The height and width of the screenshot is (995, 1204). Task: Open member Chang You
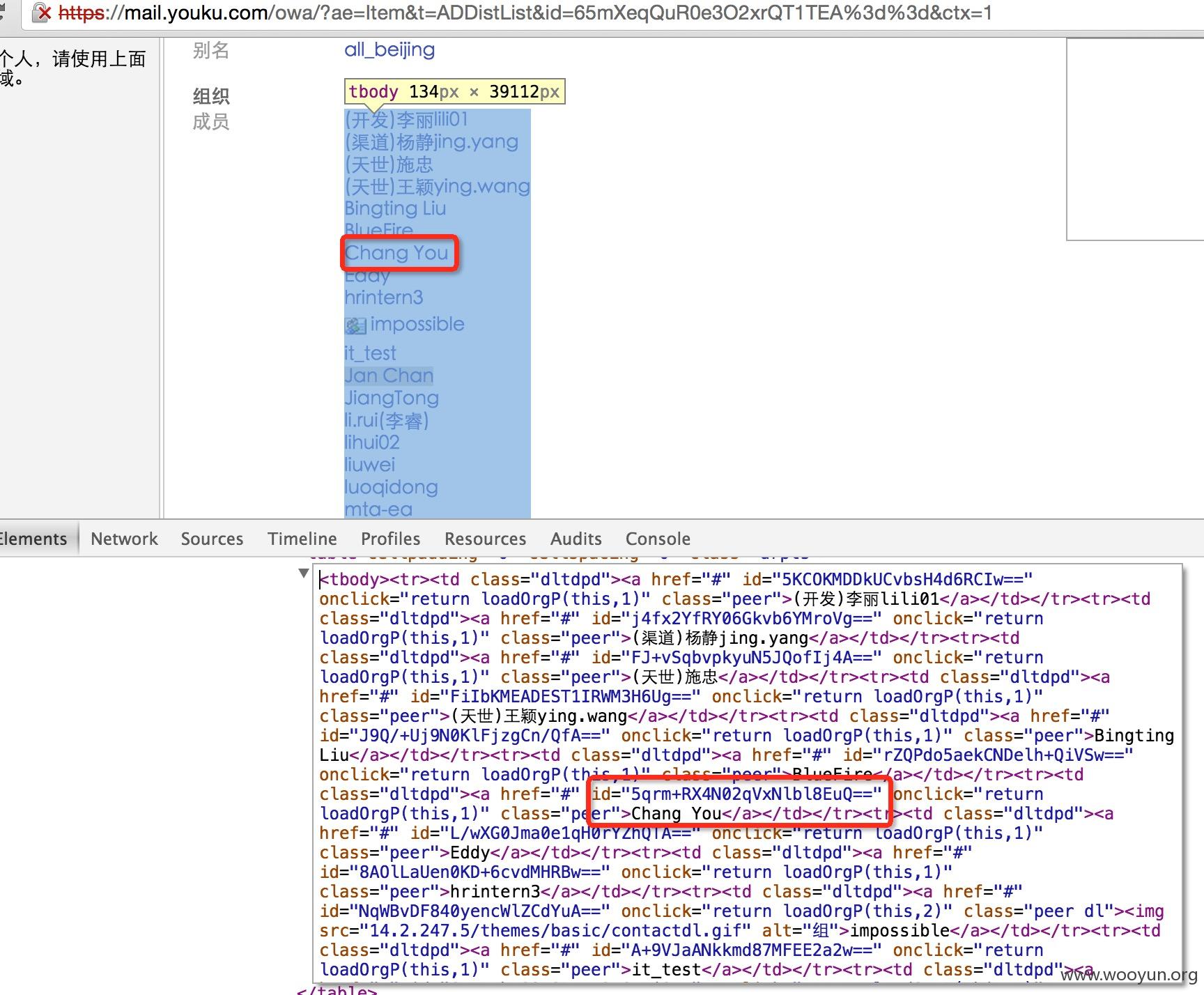coord(396,252)
